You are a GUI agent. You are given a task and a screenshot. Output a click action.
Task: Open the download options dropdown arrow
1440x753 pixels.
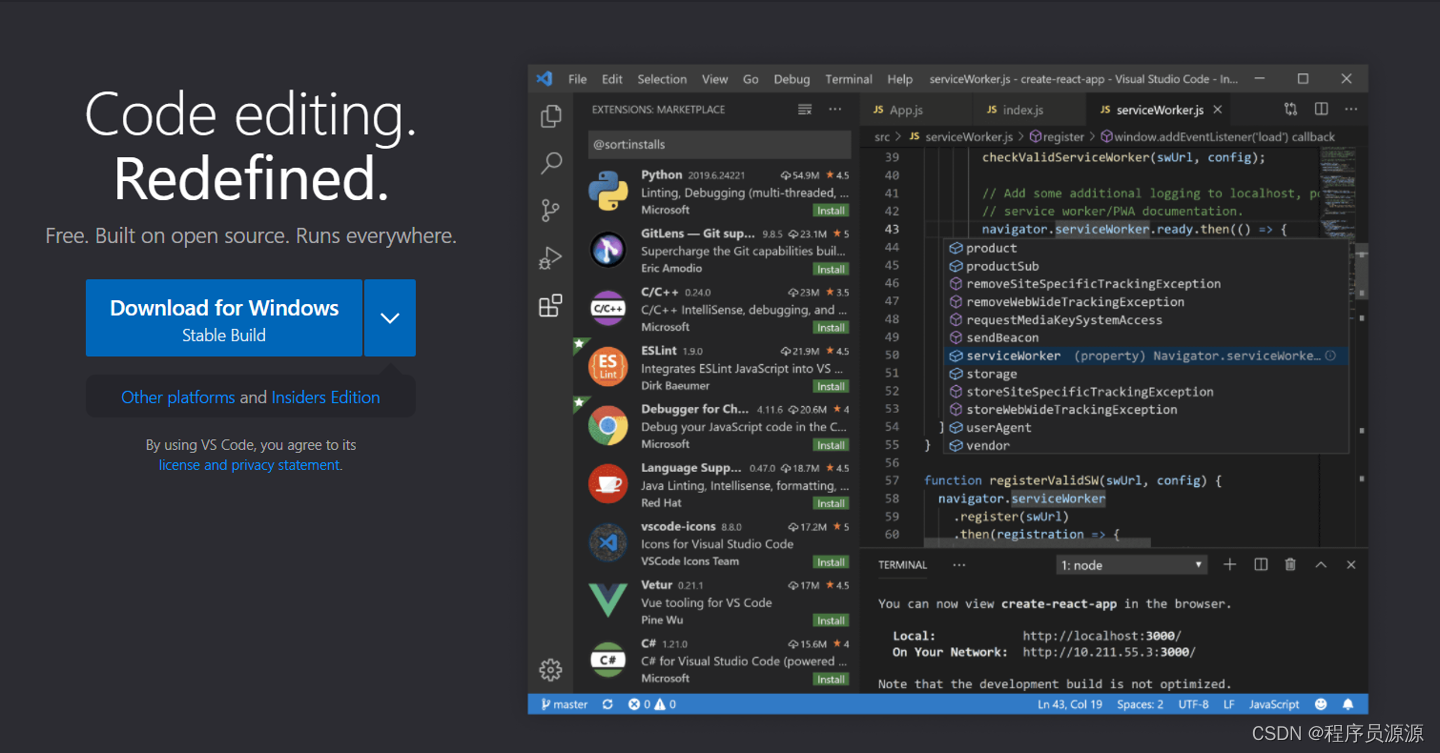pyautogui.click(x=390, y=318)
